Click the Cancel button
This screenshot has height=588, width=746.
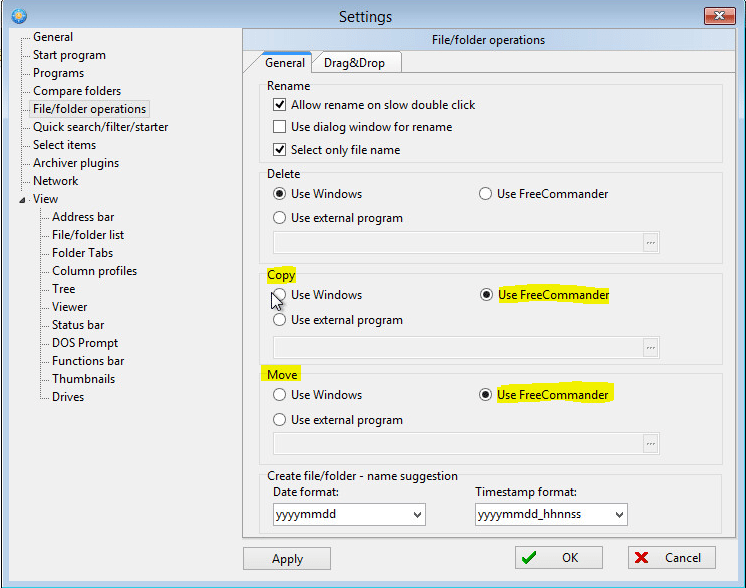(672, 558)
